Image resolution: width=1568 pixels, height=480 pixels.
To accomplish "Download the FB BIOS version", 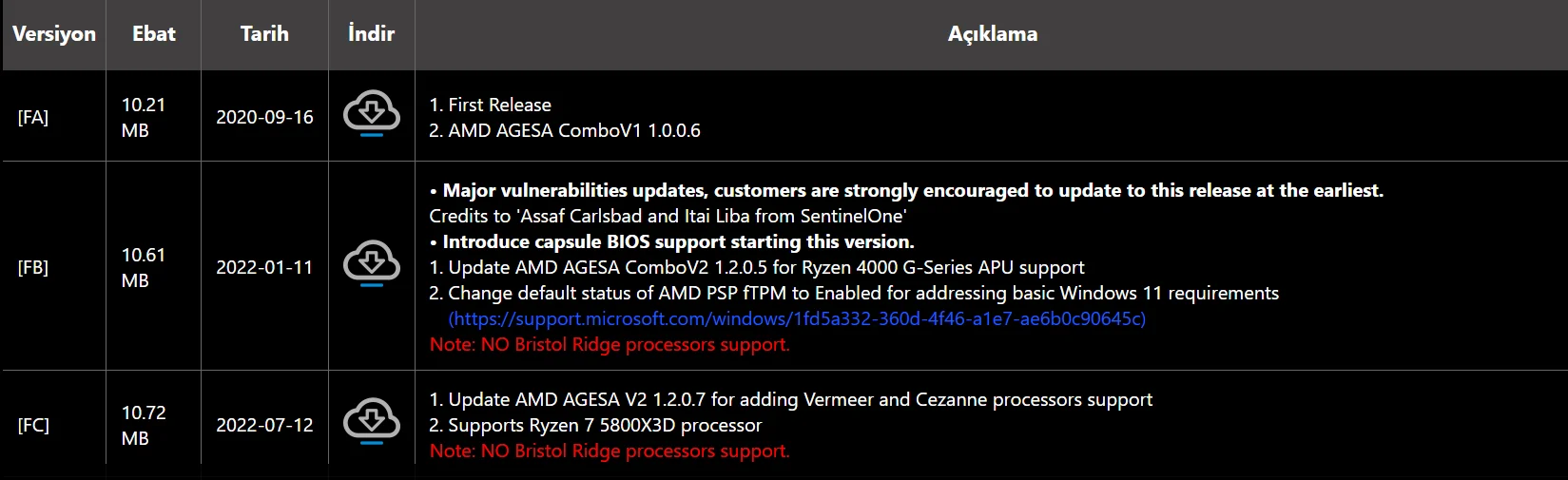I will click(x=371, y=263).
